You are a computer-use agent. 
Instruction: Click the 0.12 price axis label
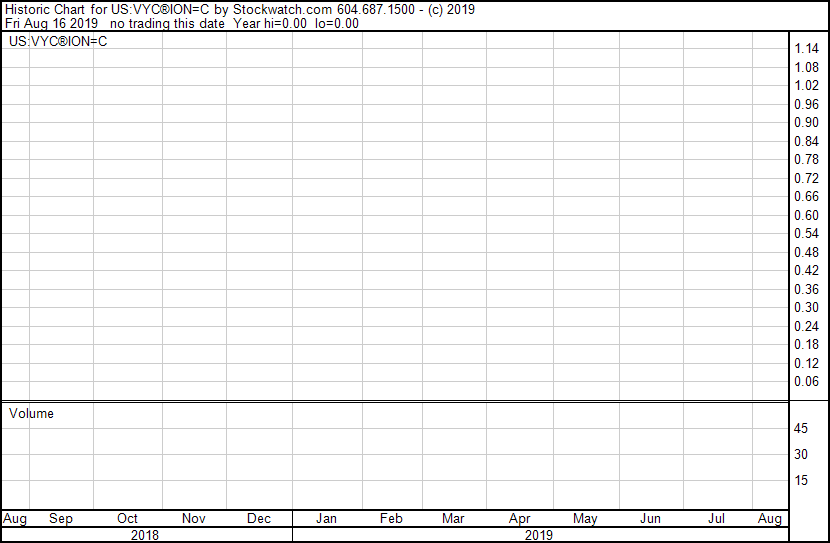tap(806, 364)
